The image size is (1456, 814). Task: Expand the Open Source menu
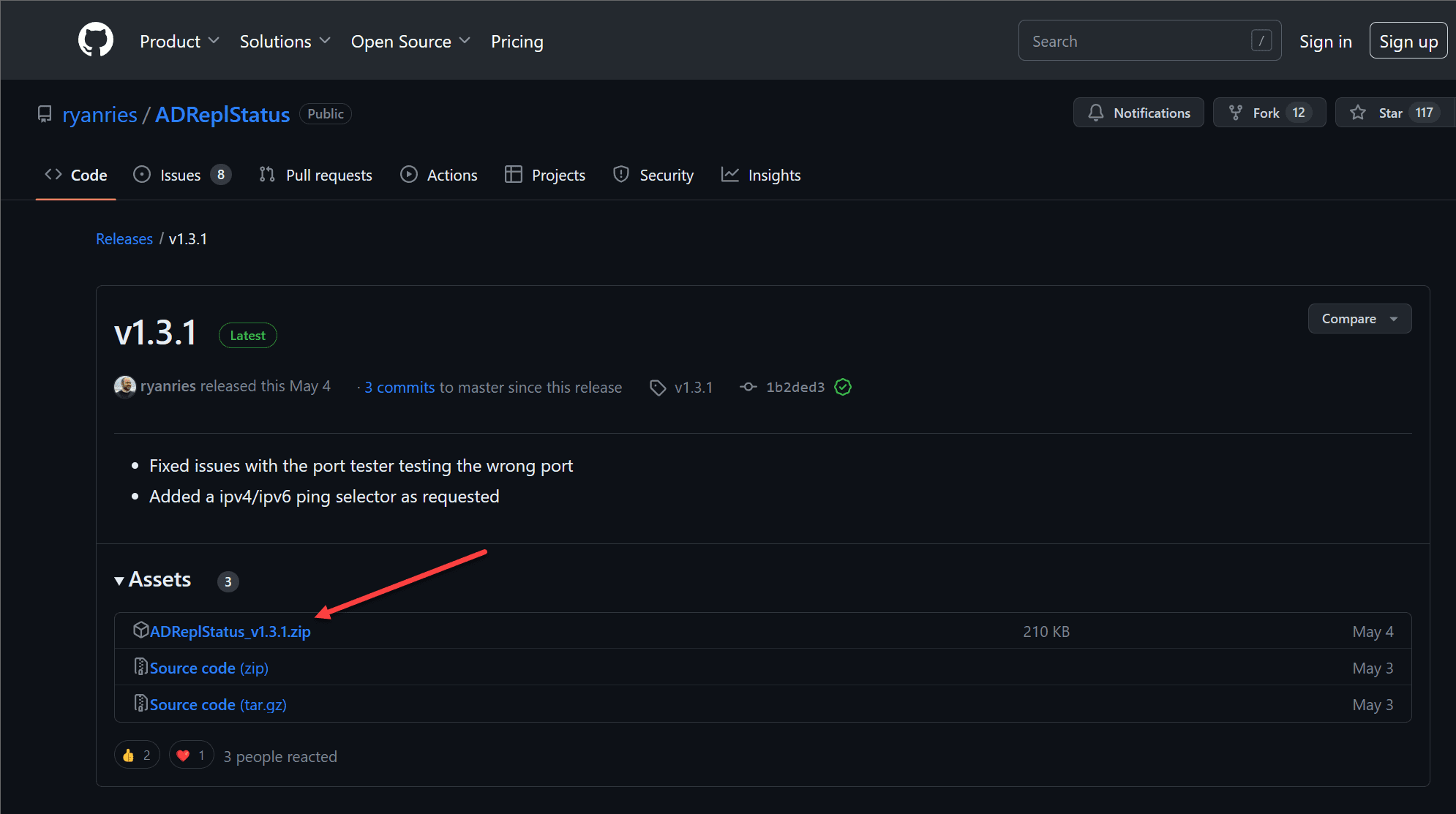[x=410, y=42]
